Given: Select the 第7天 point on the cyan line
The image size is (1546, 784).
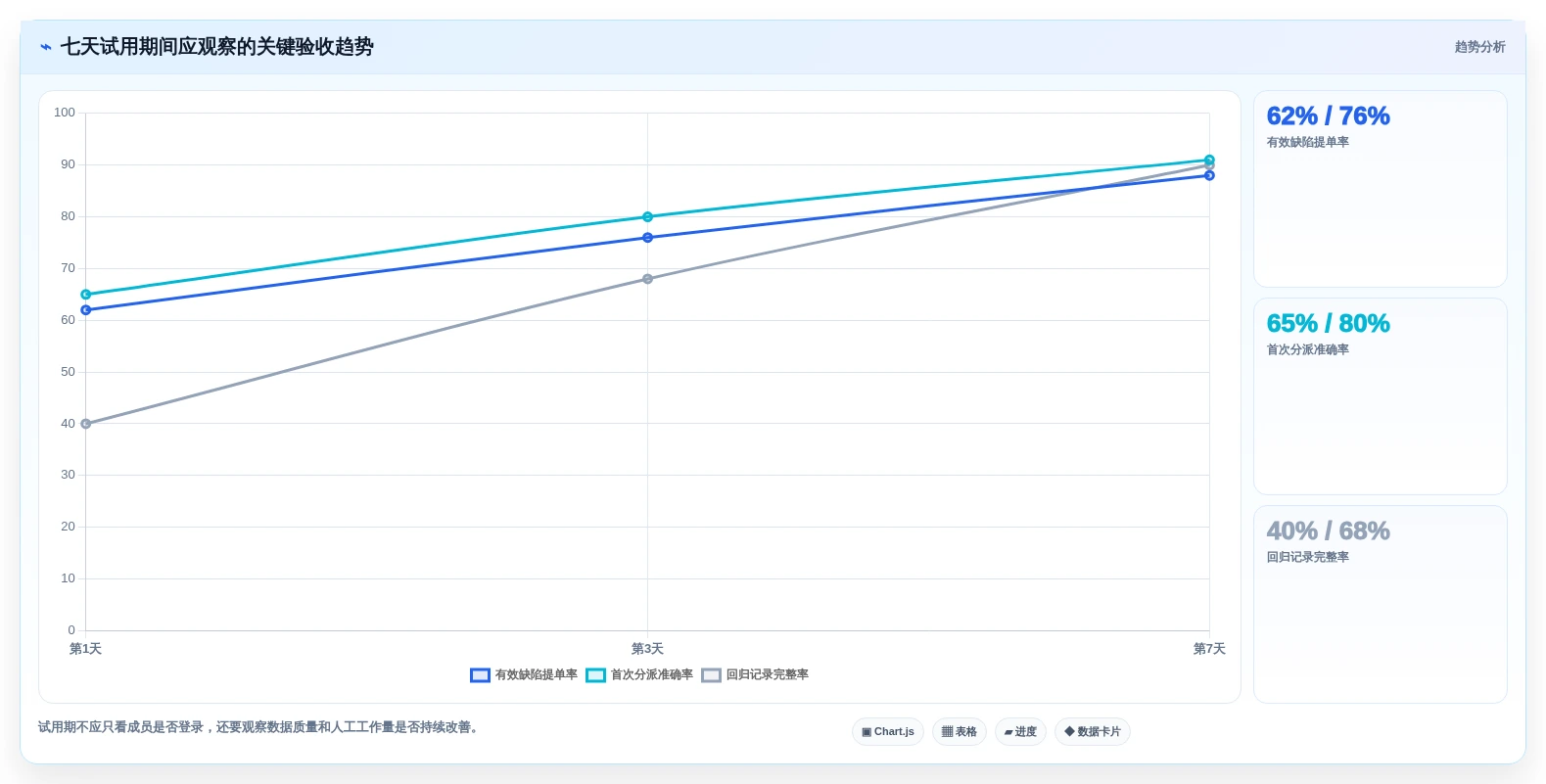Looking at the screenshot, I should (x=1209, y=161).
